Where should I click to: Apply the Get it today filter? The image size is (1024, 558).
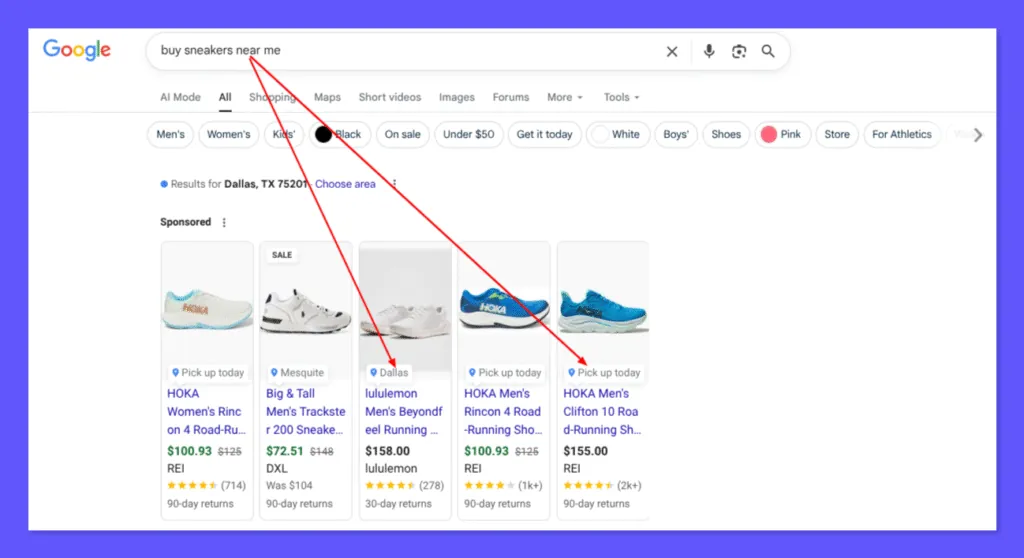(544, 134)
